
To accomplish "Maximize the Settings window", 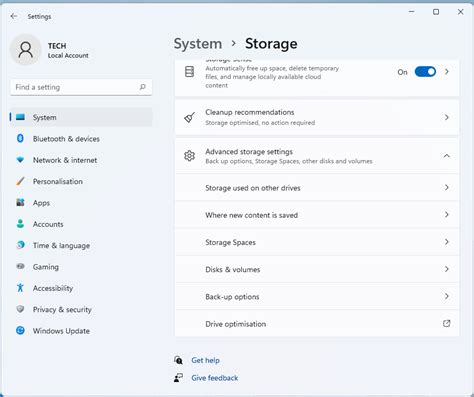I will tap(436, 12).
